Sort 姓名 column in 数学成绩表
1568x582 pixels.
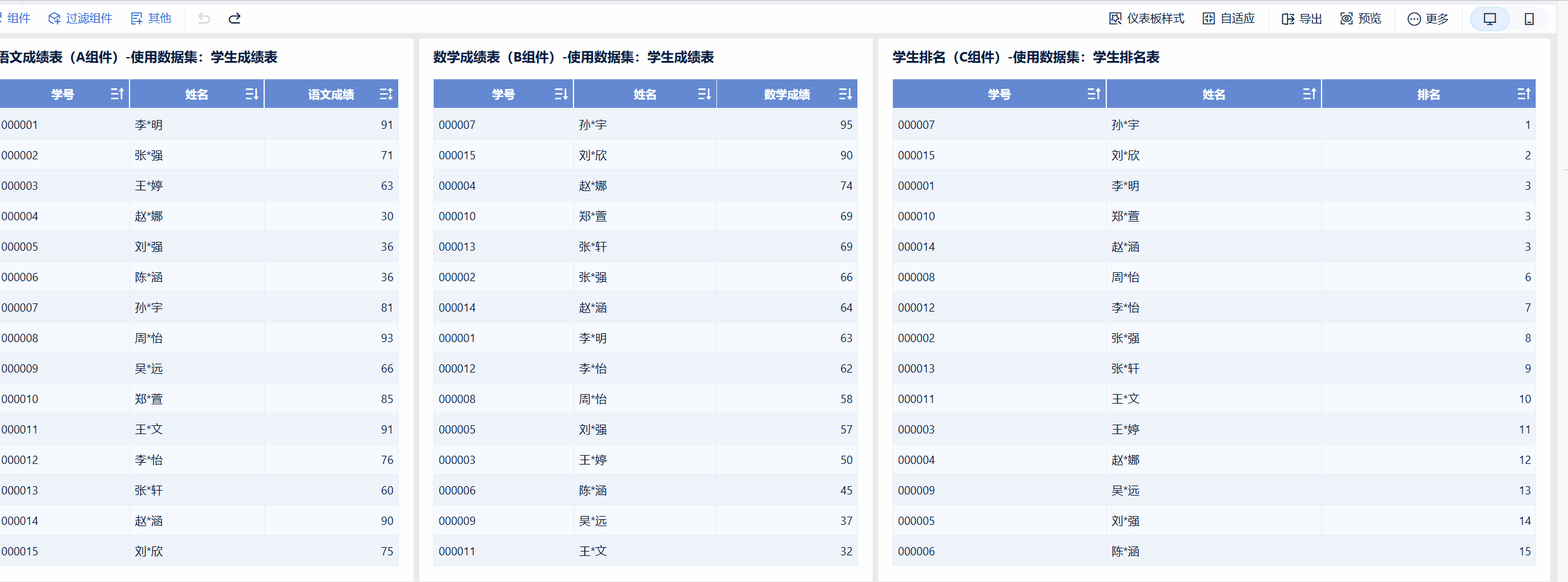(x=704, y=94)
